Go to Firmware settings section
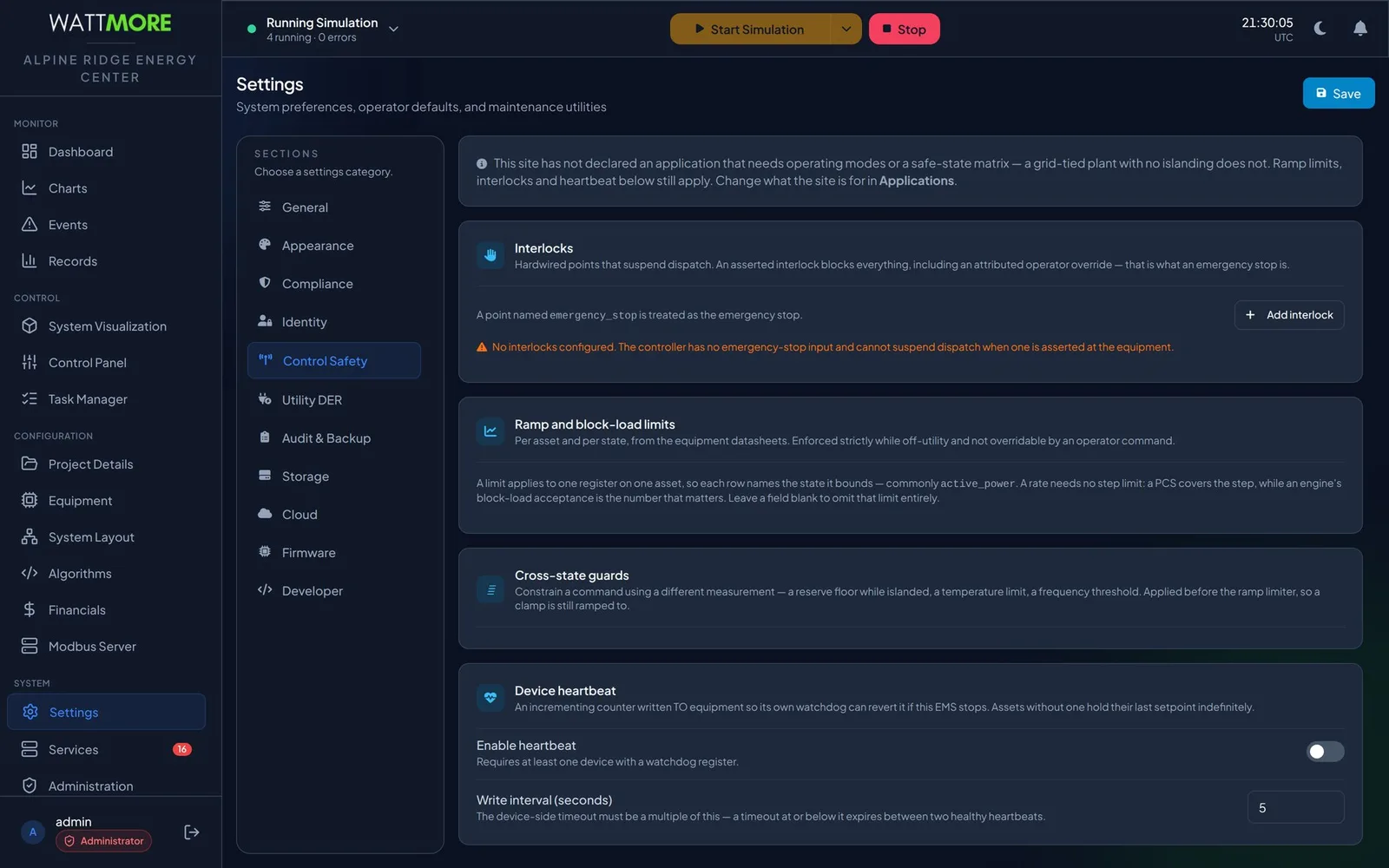The image size is (1389, 868). pos(334,553)
